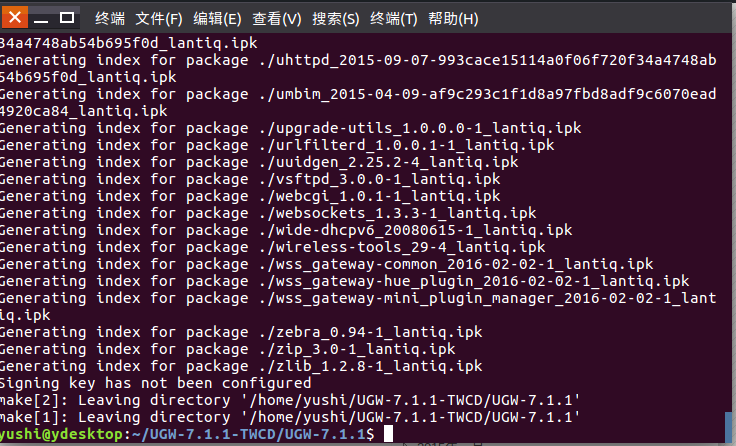Click the zlib_1.2.8-1_lantiq.ipk output line
This screenshot has height=446, width=736.
[x=241, y=366]
